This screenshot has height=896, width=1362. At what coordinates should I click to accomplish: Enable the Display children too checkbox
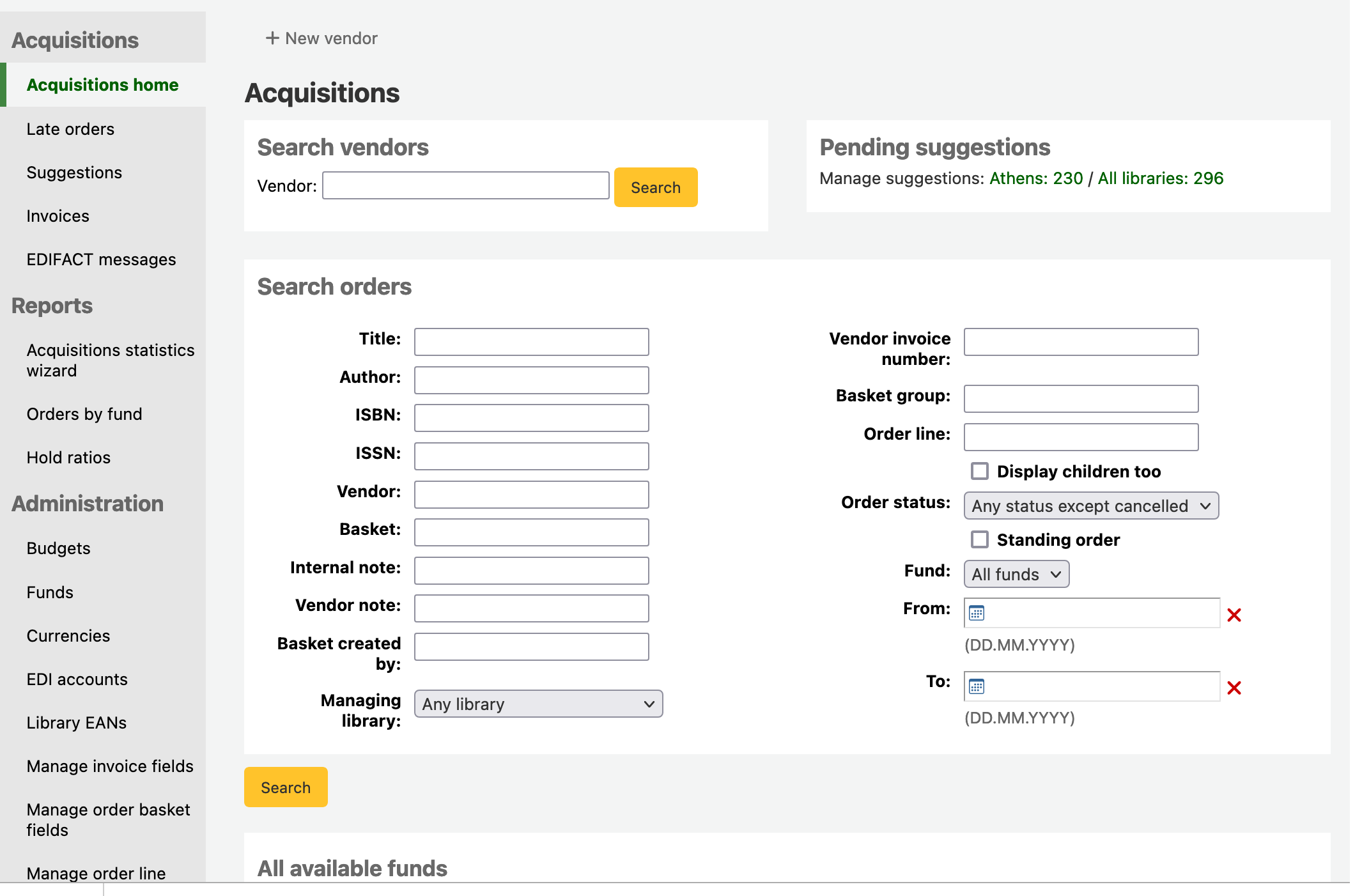980,472
